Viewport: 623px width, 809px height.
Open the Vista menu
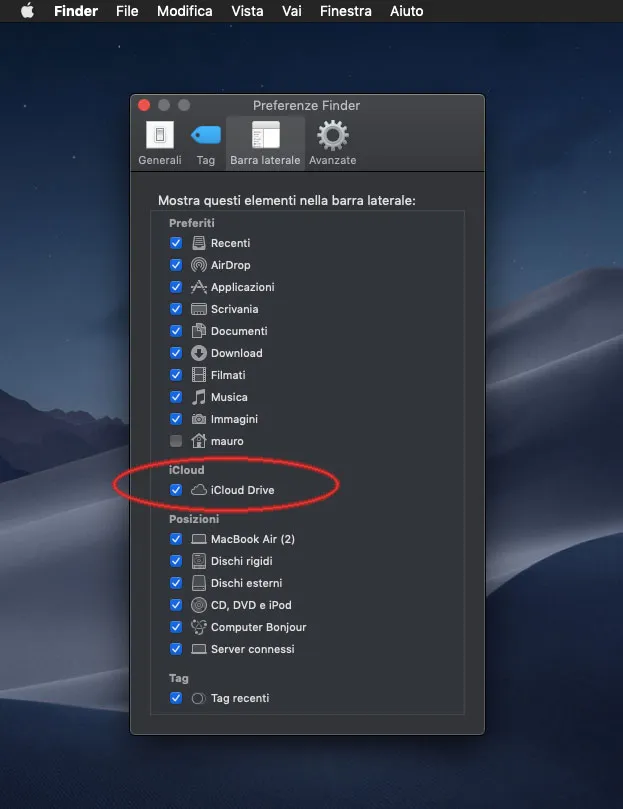pyautogui.click(x=247, y=11)
